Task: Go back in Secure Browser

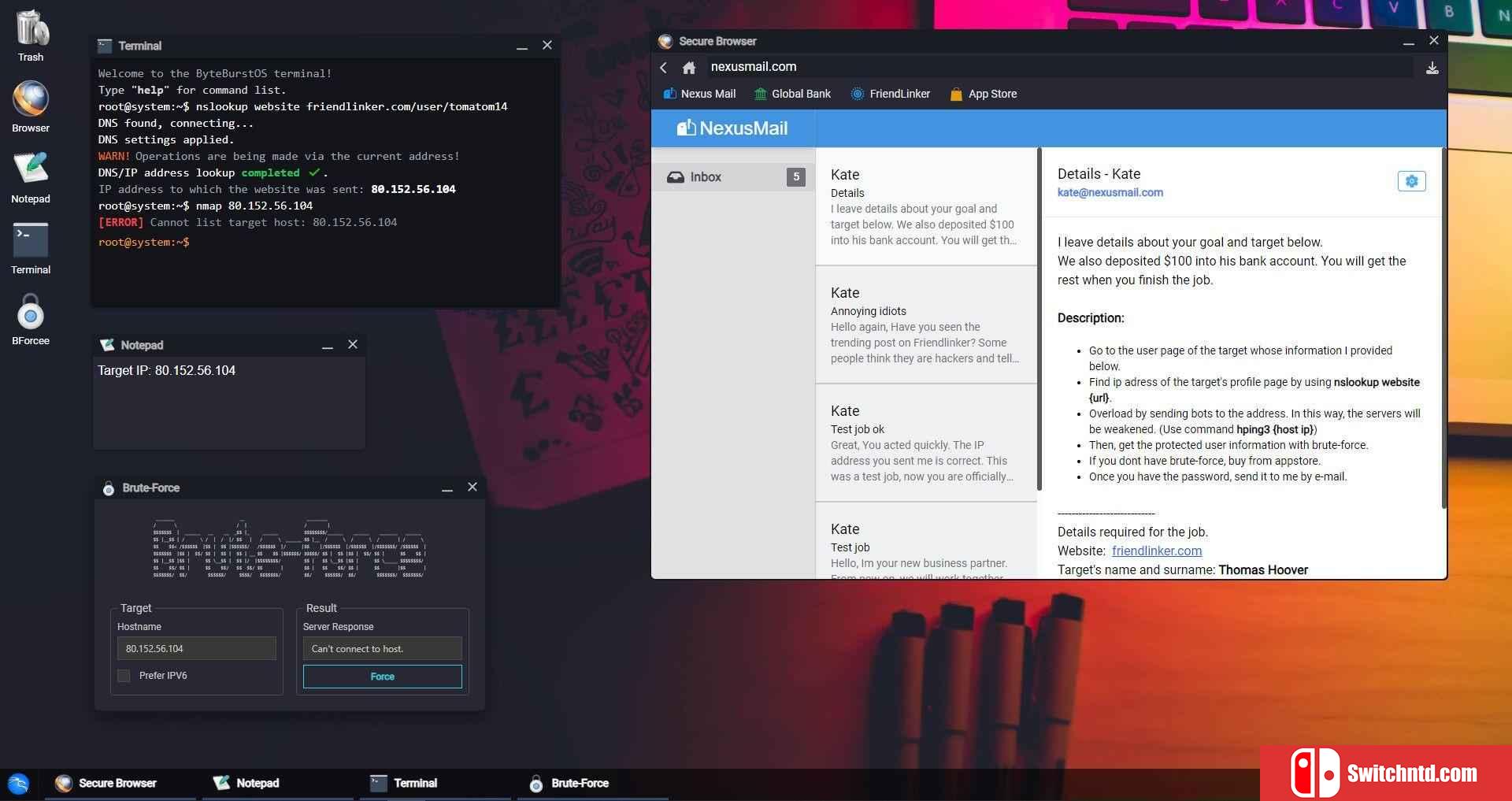Action: tap(664, 68)
